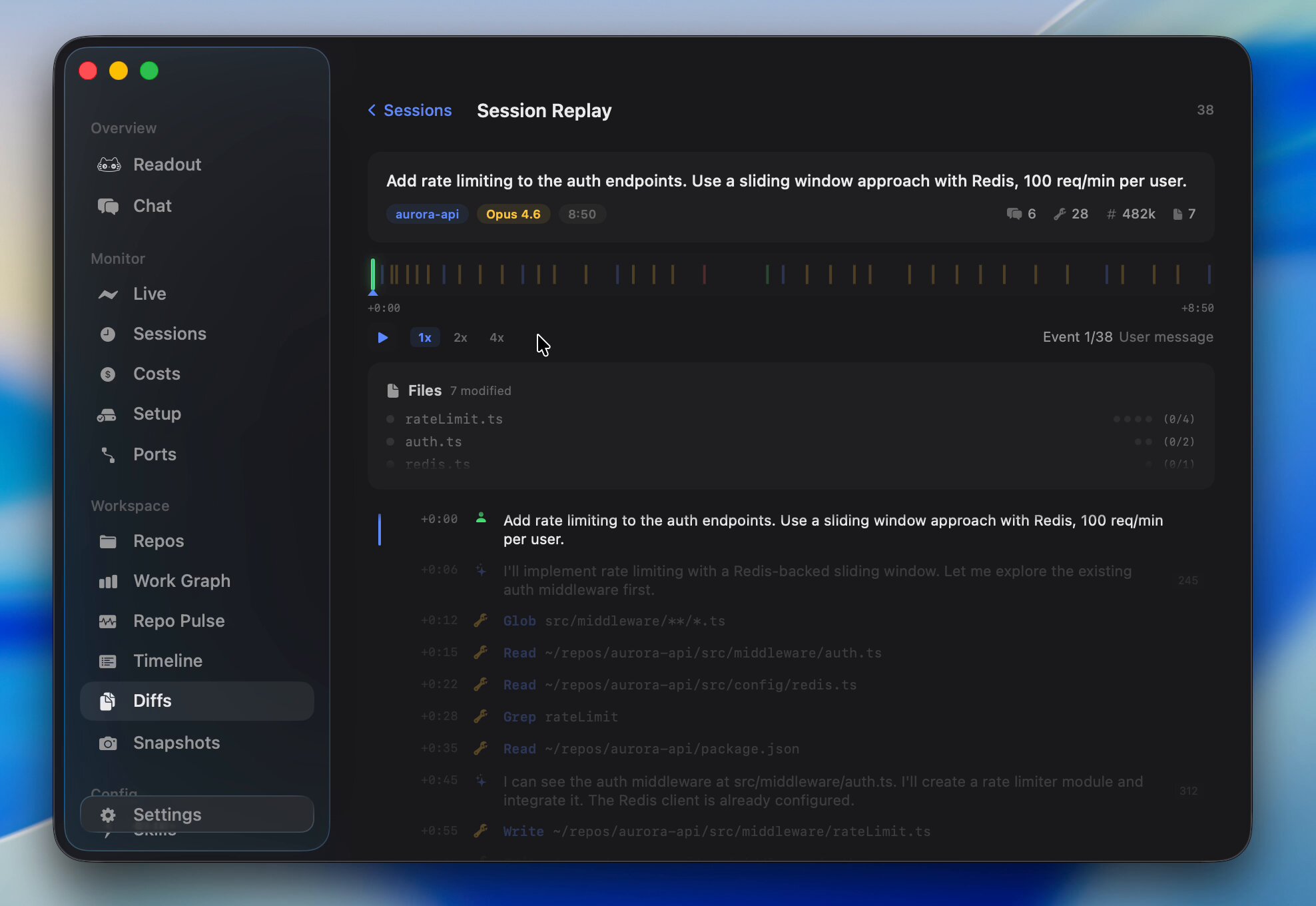The image size is (1316, 906).
Task: Select Diffs in the Workspace sidebar
Action: click(x=153, y=701)
